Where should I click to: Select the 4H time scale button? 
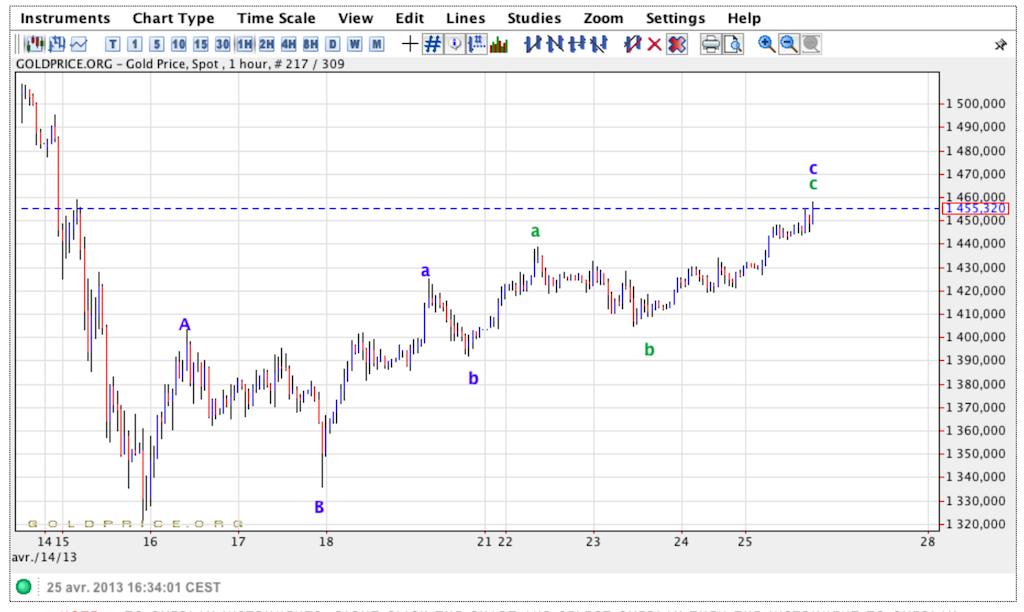(288, 44)
